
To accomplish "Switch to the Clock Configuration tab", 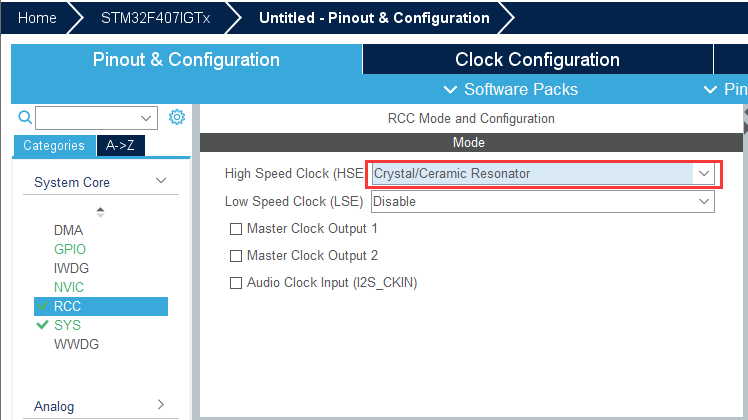I will [537, 60].
